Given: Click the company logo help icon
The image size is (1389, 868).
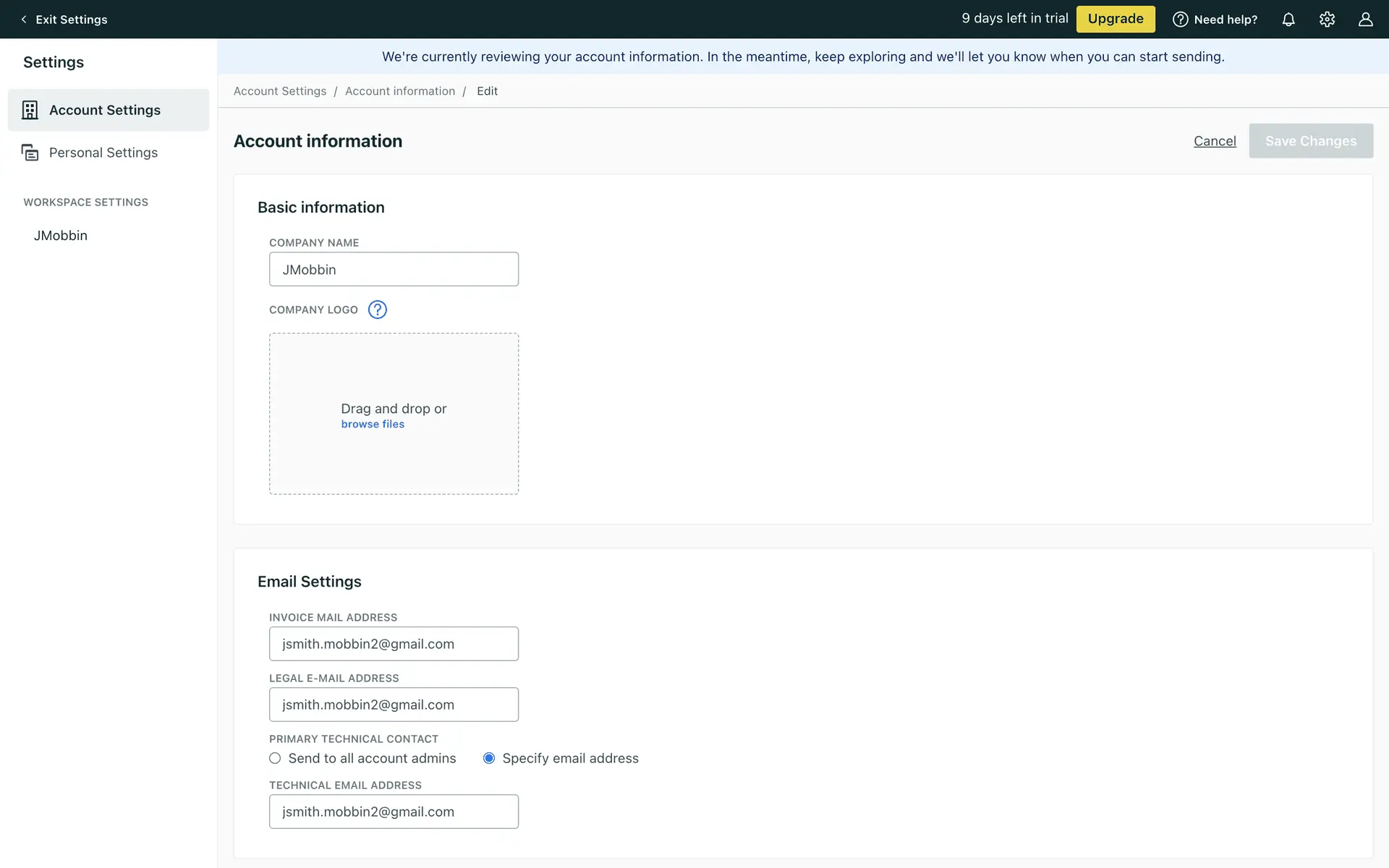Looking at the screenshot, I should click(377, 310).
